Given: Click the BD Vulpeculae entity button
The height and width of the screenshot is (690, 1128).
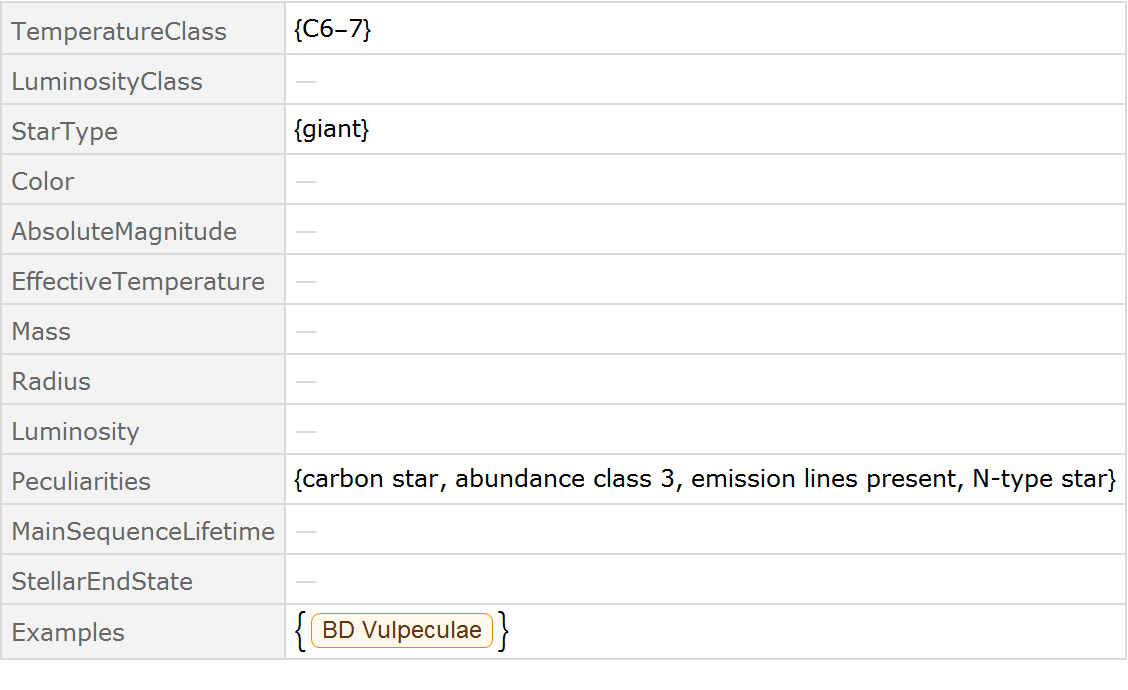Looking at the screenshot, I should pyautogui.click(x=402, y=631).
